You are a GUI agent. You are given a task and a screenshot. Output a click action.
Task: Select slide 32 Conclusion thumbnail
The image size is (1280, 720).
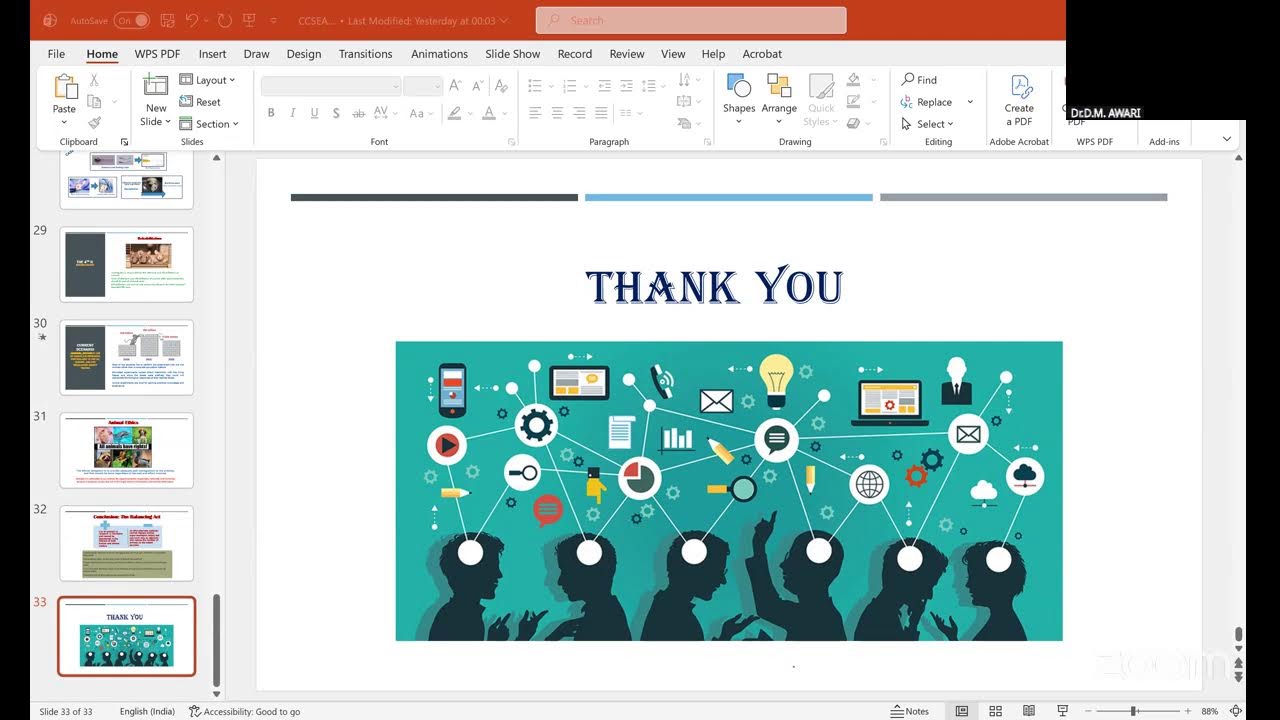pyautogui.click(x=126, y=543)
